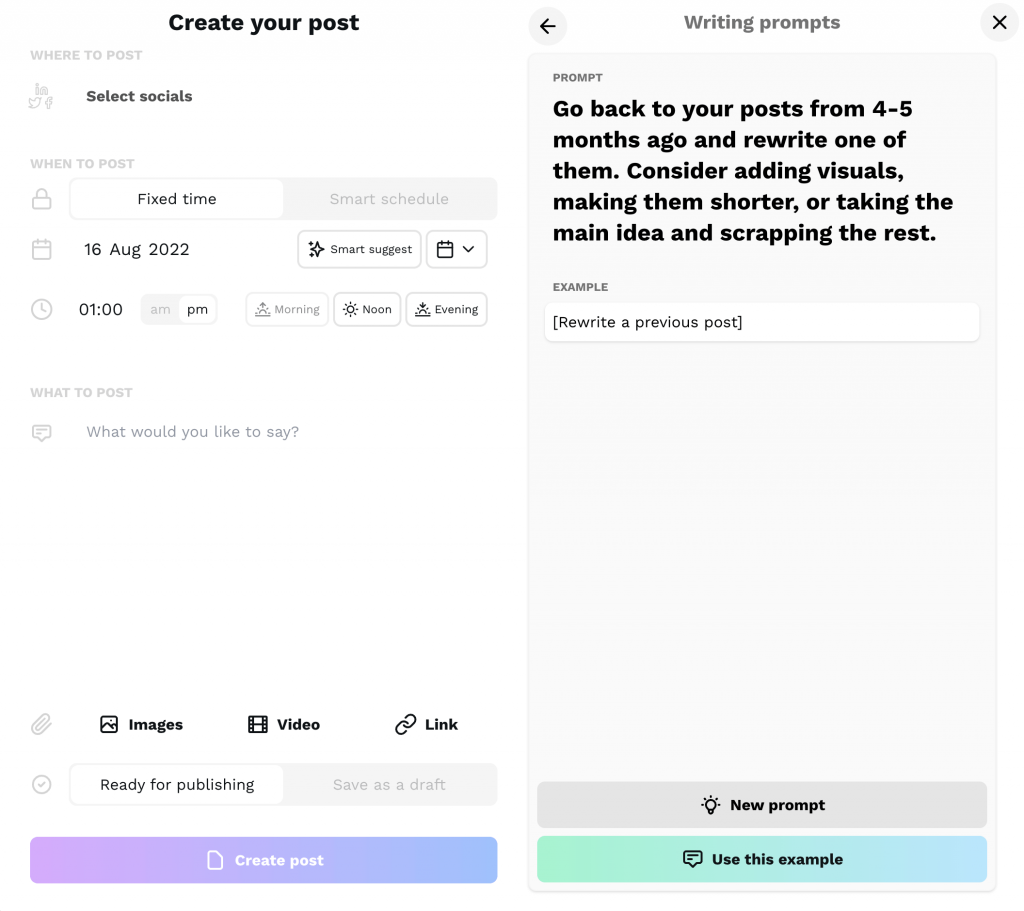Click the checkmark circle status icon
1024x911 pixels.
42,785
